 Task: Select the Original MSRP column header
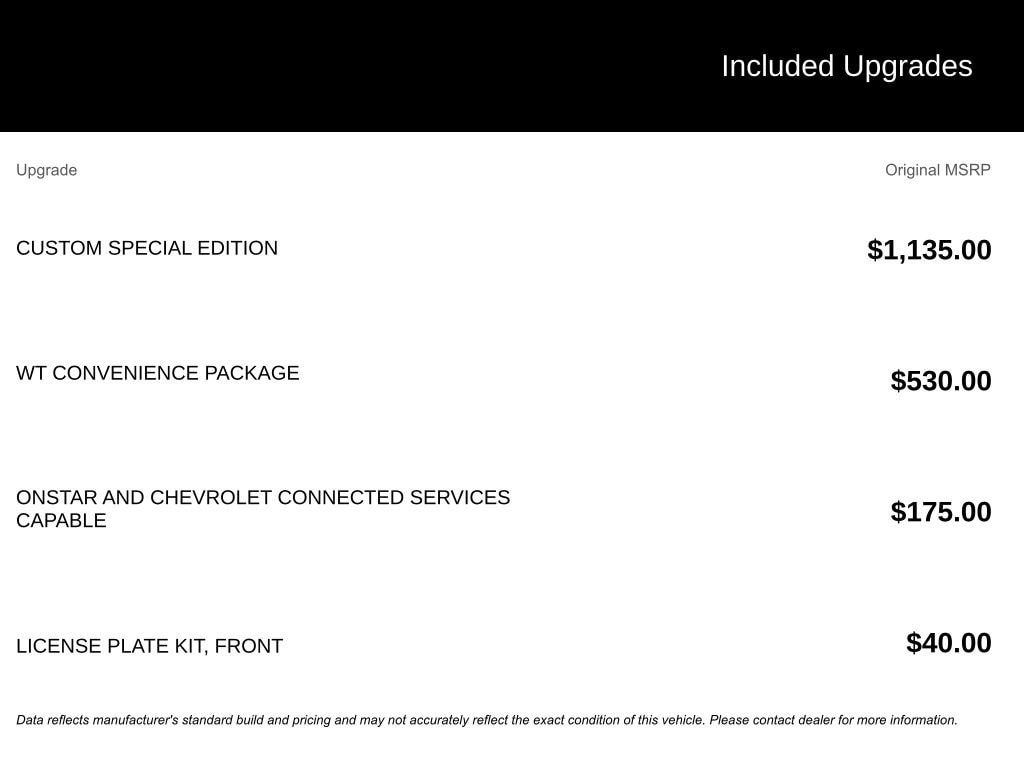(937, 170)
